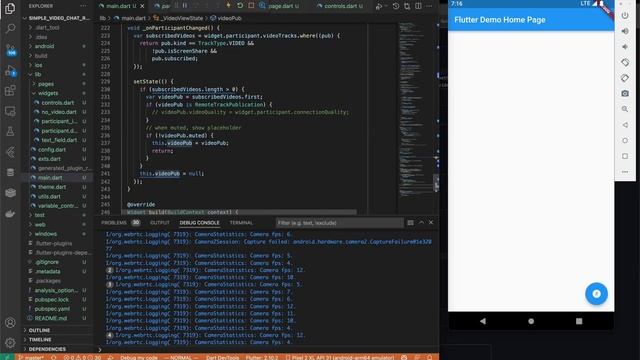Open the Run and Debug view
The image size is (640, 360).
tap(11, 71)
